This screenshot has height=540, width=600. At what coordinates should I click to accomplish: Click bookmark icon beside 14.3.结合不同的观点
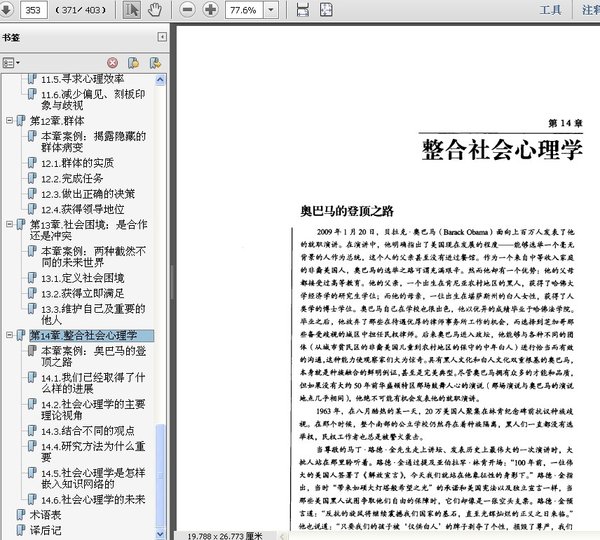[32, 431]
